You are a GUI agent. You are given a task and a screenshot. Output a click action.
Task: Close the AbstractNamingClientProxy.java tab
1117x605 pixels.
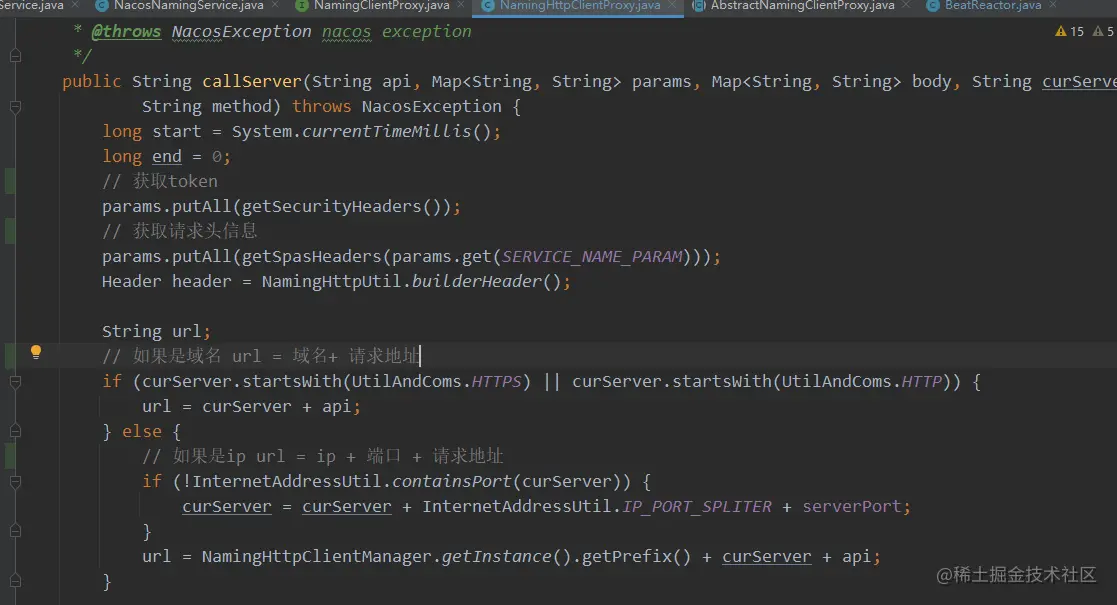[x=905, y=5]
